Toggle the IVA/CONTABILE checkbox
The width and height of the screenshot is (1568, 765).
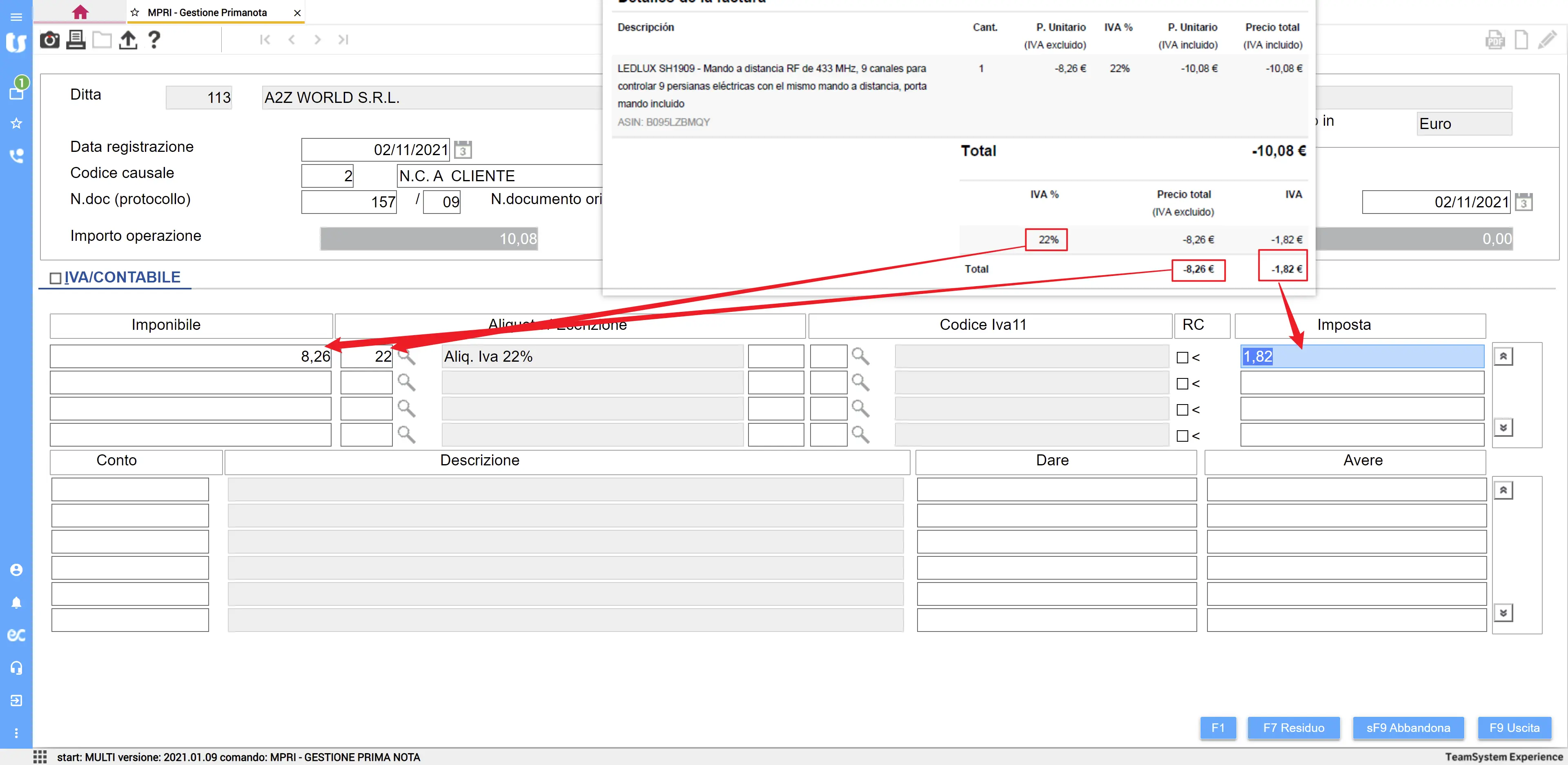tap(56, 278)
